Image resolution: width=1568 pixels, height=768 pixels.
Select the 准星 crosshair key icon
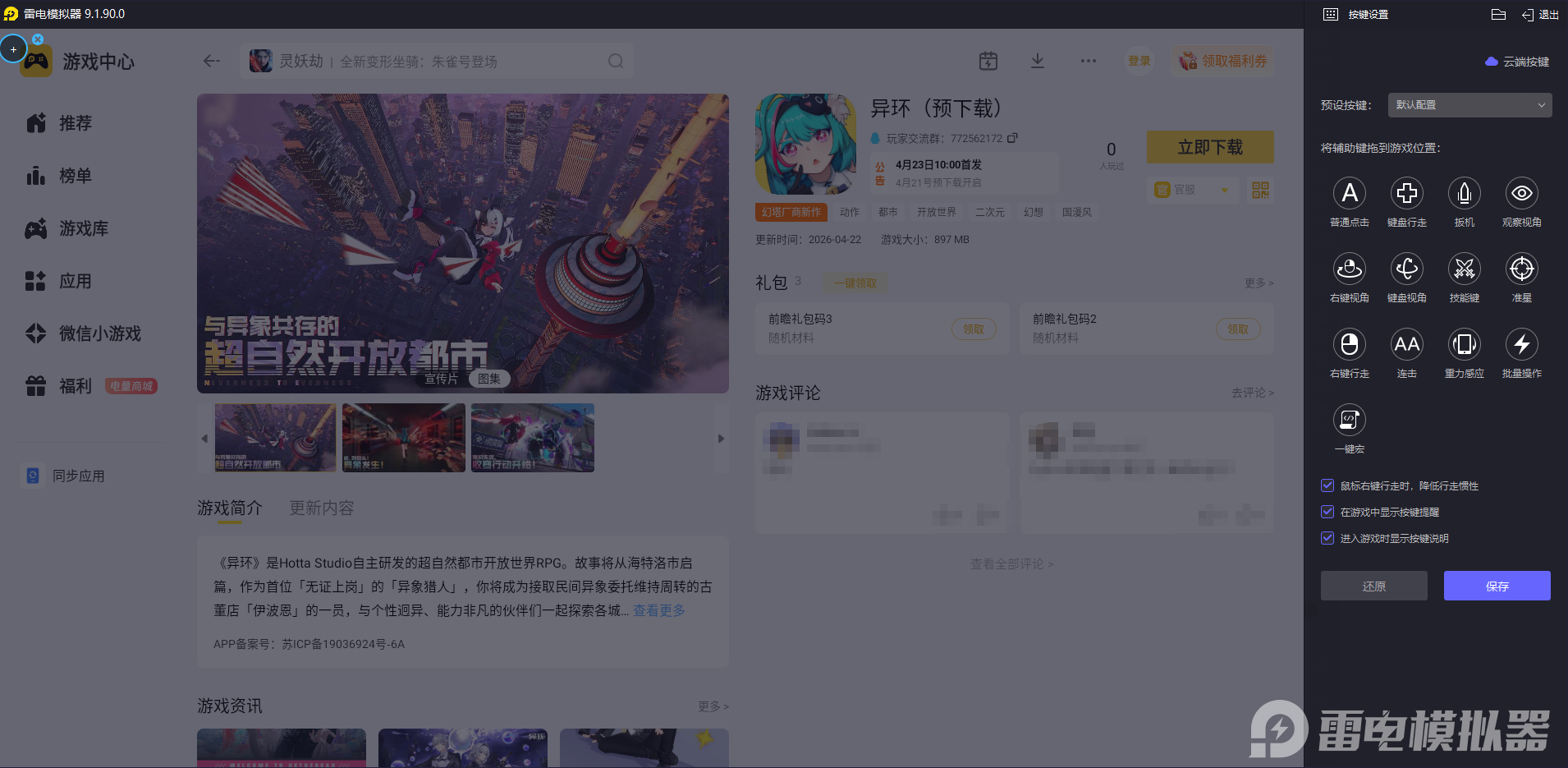pyautogui.click(x=1521, y=269)
